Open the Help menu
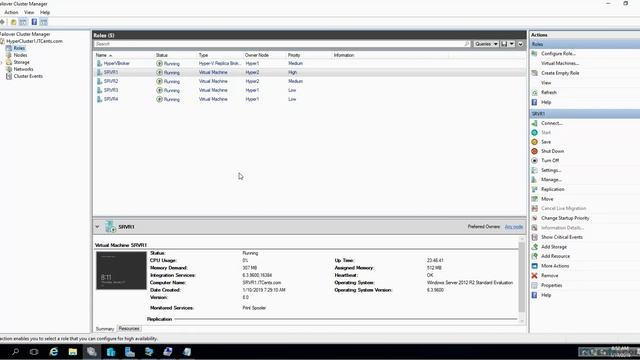 coord(45,13)
